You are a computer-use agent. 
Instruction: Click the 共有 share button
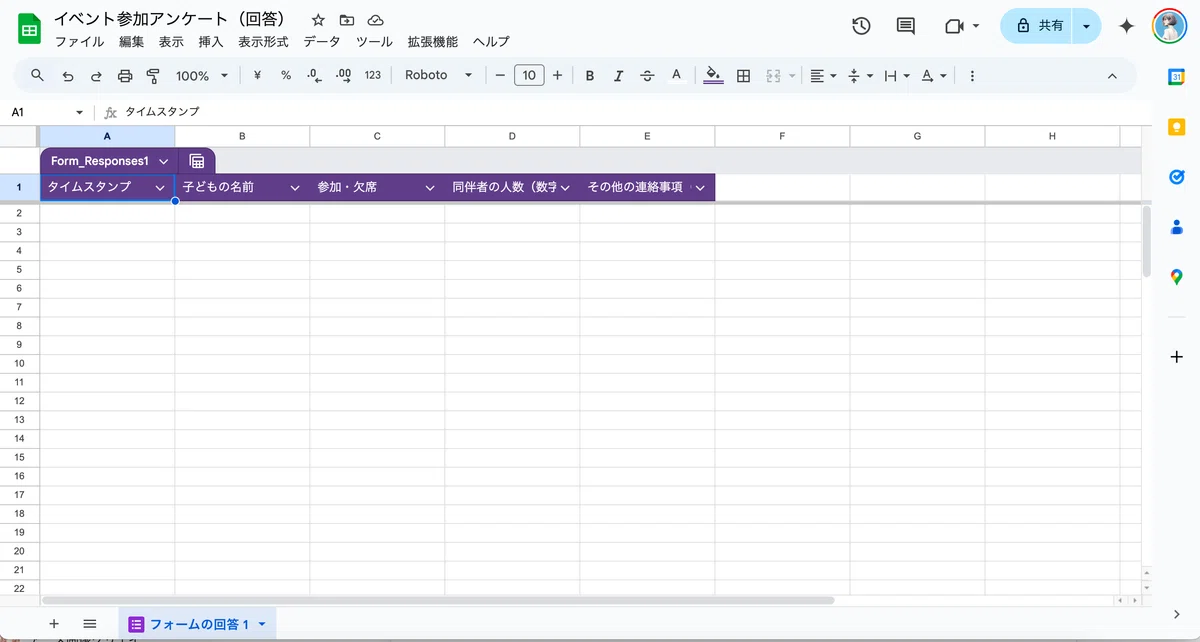[1037, 26]
